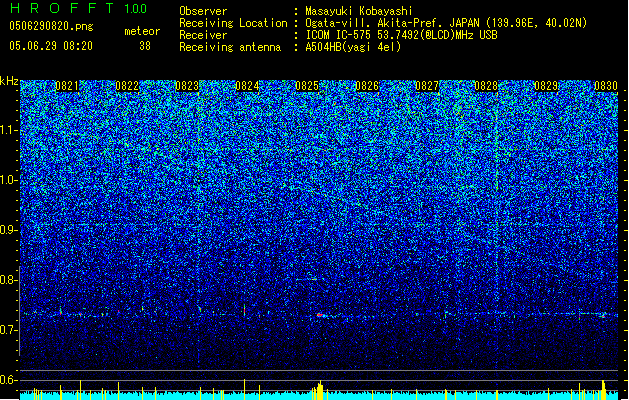Click the 0830 time marker label
This screenshot has width=629, height=400.
point(606,86)
